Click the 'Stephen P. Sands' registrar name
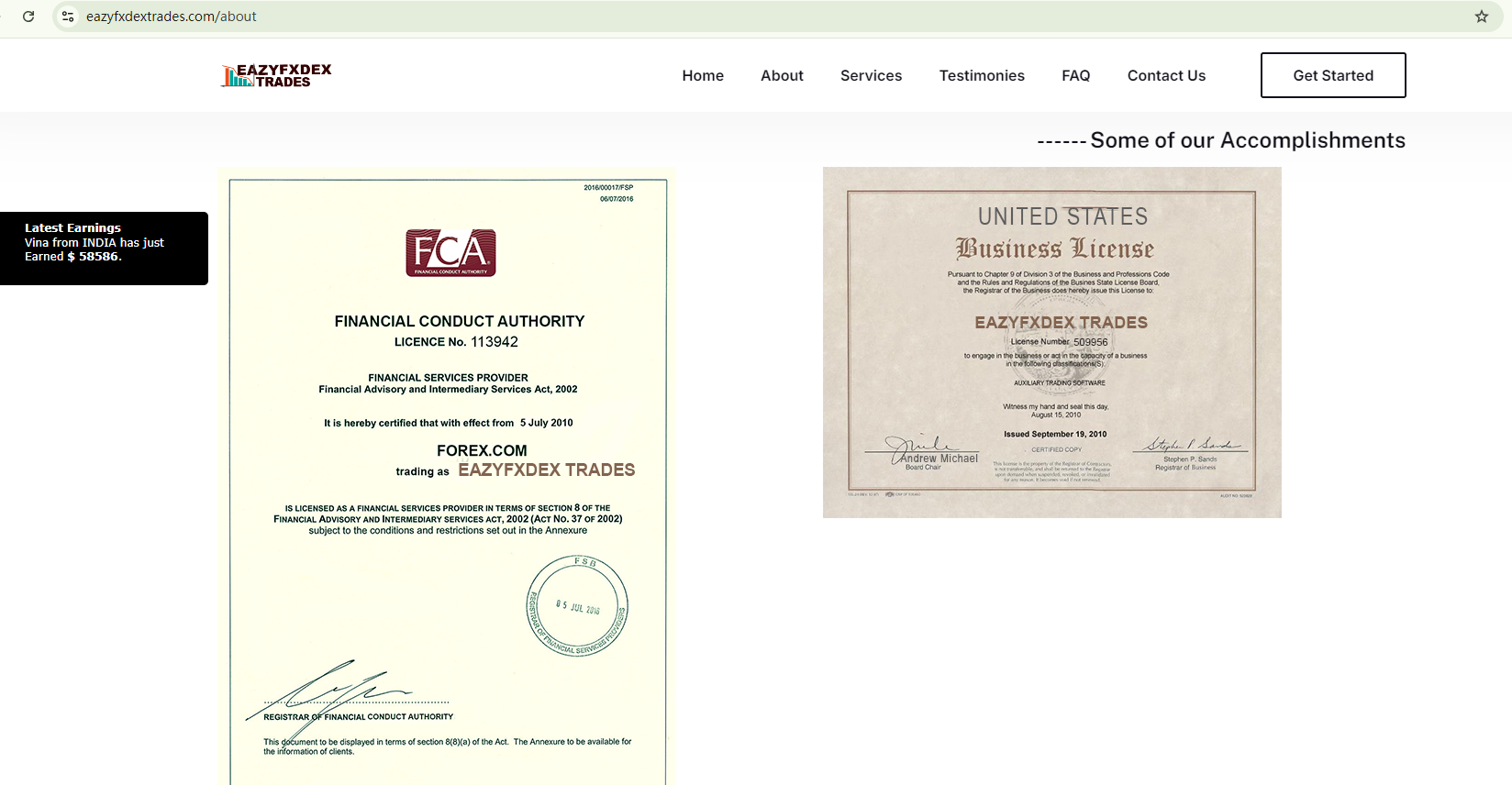Image resolution: width=1512 pixels, height=785 pixels. [1190, 459]
